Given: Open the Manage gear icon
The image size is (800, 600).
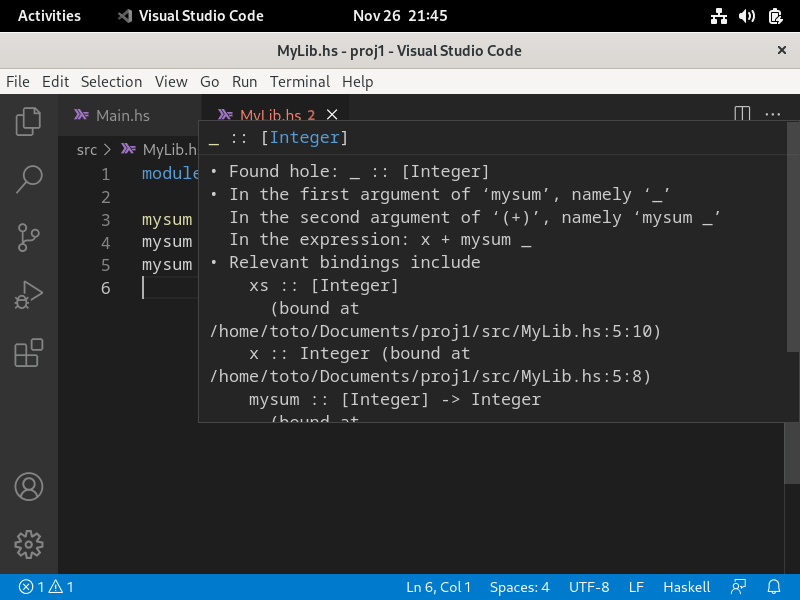Looking at the screenshot, I should click(28, 544).
